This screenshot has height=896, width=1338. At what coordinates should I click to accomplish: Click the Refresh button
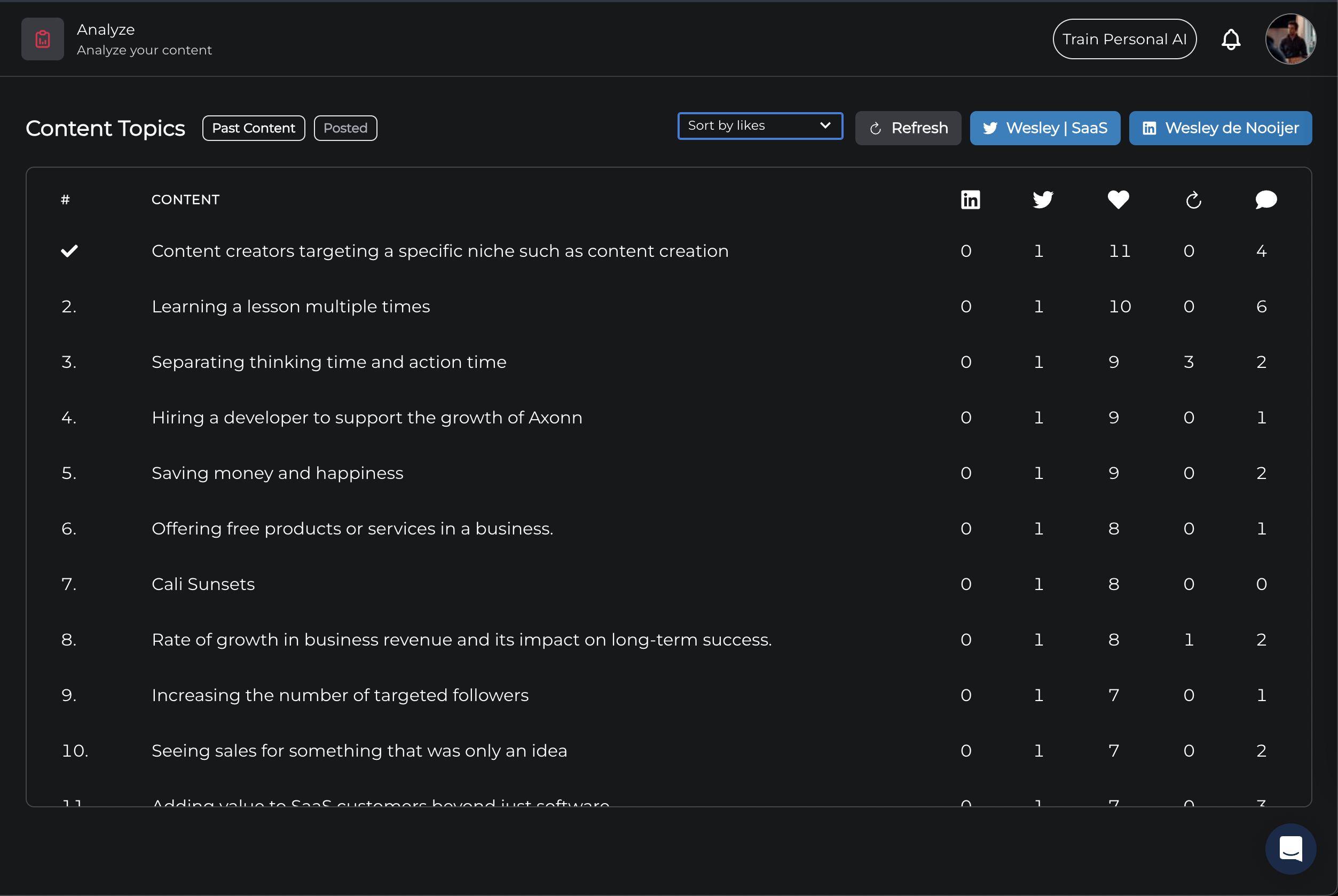tap(908, 128)
